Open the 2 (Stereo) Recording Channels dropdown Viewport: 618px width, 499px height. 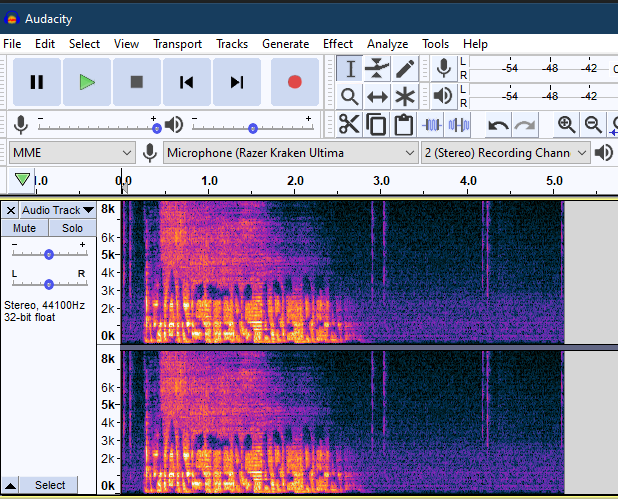point(506,153)
